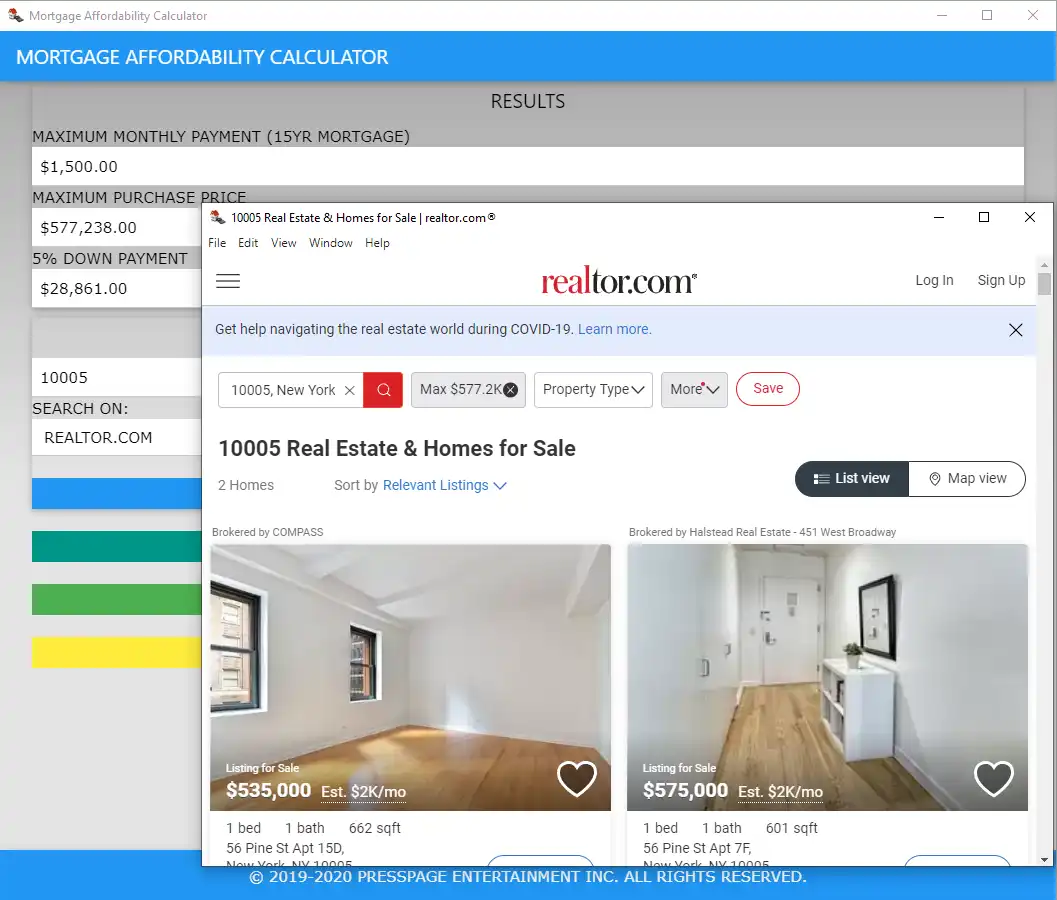
Task: Click the 10005 zip code field in calculator
Action: (x=117, y=378)
